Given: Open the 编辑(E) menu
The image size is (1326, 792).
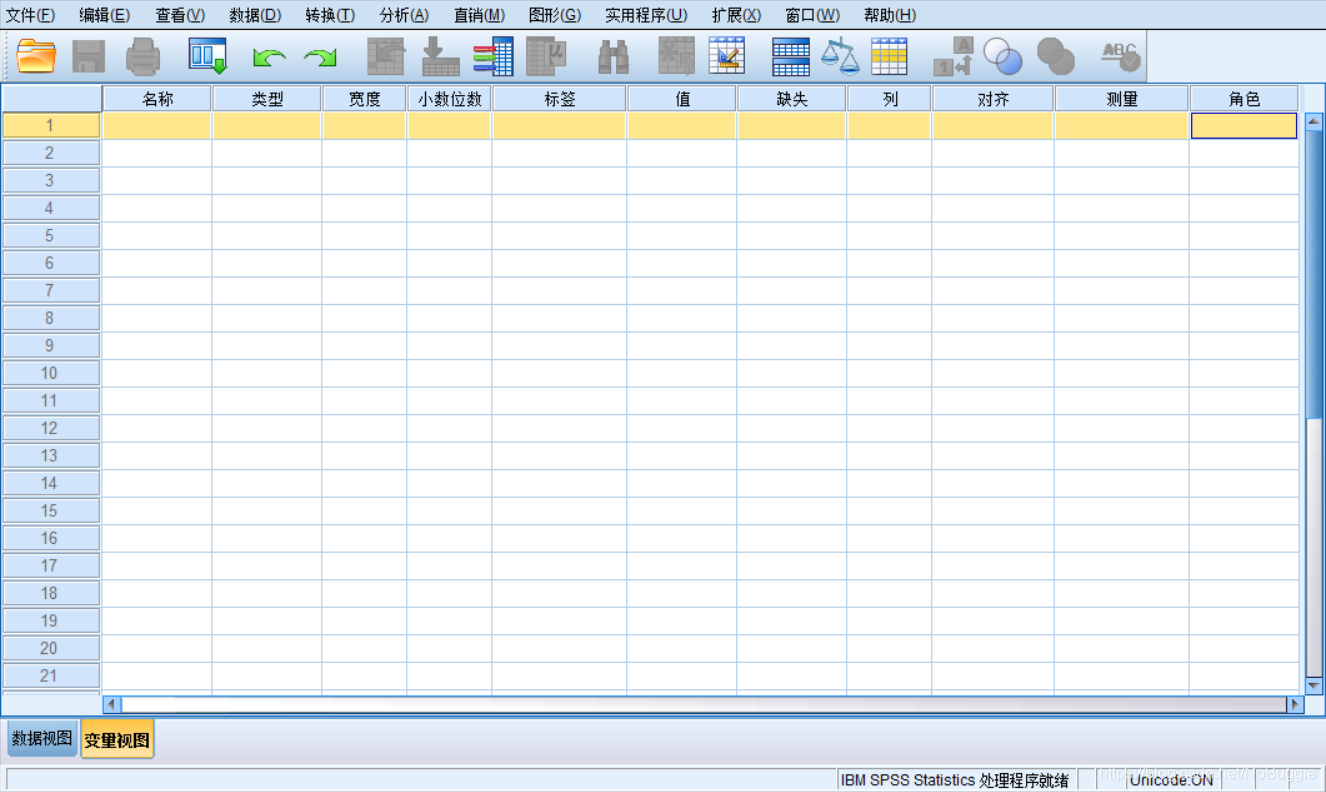Looking at the screenshot, I should pos(105,15).
